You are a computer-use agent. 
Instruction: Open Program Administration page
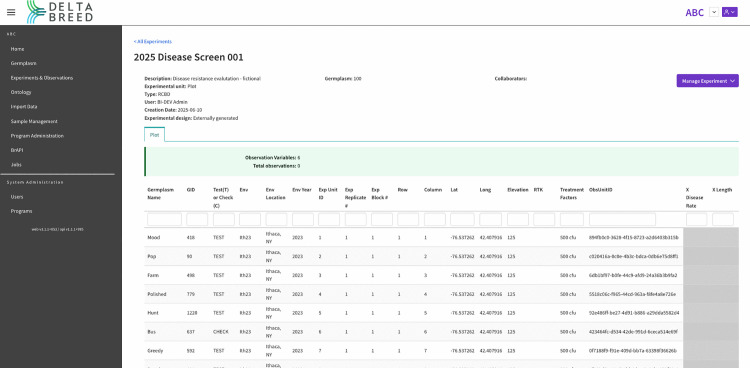[37, 136]
